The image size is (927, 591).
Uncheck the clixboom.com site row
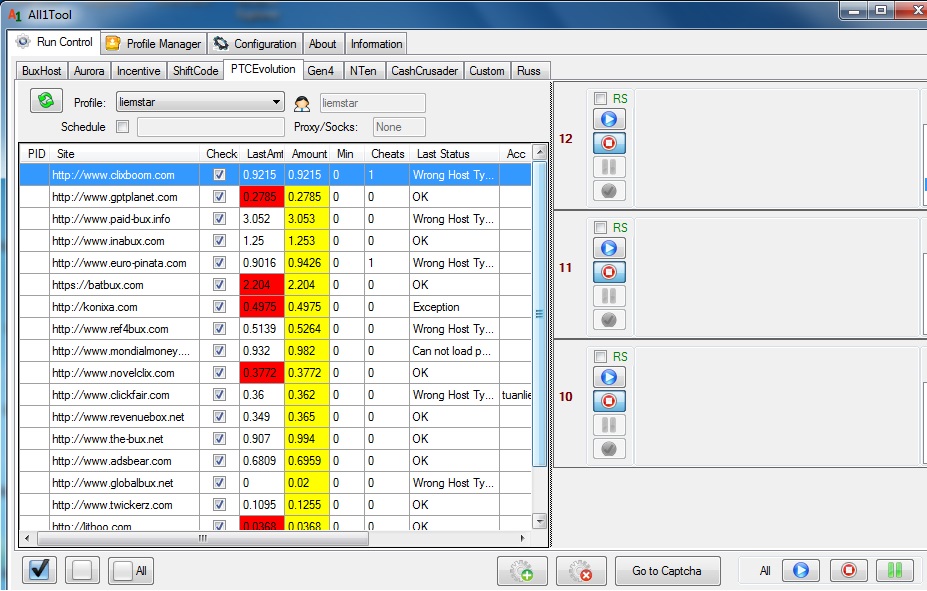coord(219,175)
